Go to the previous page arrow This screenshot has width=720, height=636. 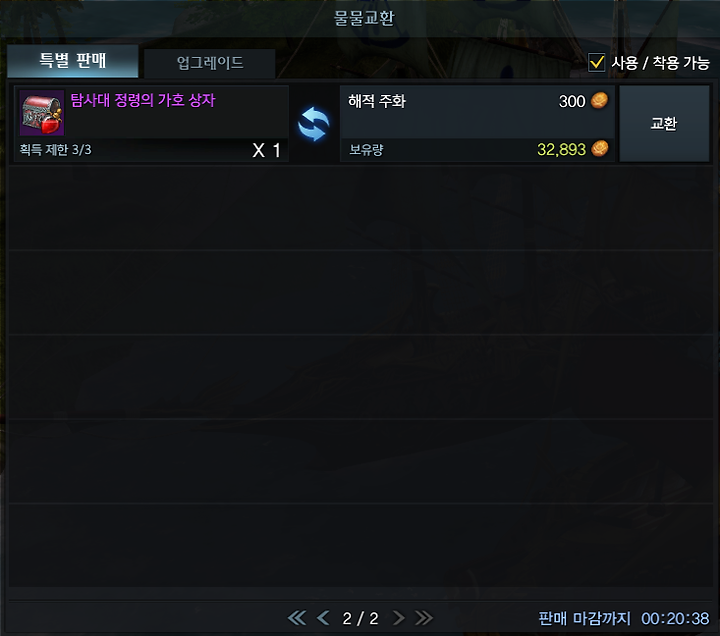(323, 618)
